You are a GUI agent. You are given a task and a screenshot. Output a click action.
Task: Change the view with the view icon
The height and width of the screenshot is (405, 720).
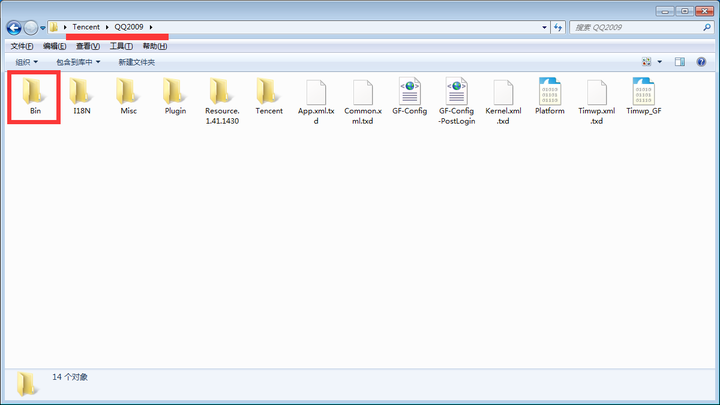(x=647, y=62)
